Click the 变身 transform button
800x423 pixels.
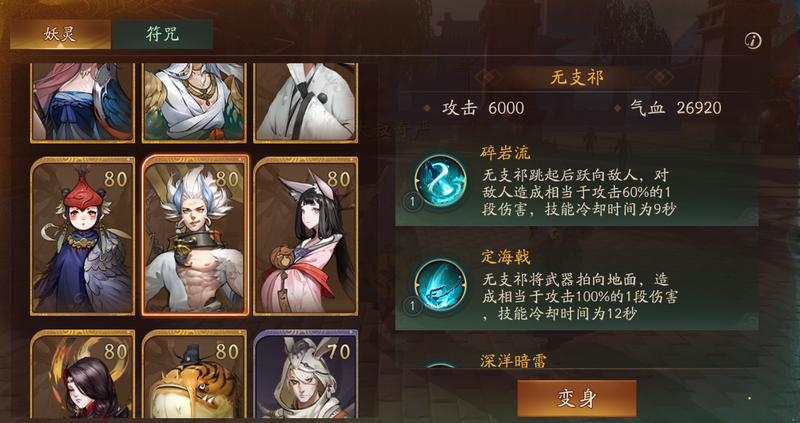tap(577, 399)
